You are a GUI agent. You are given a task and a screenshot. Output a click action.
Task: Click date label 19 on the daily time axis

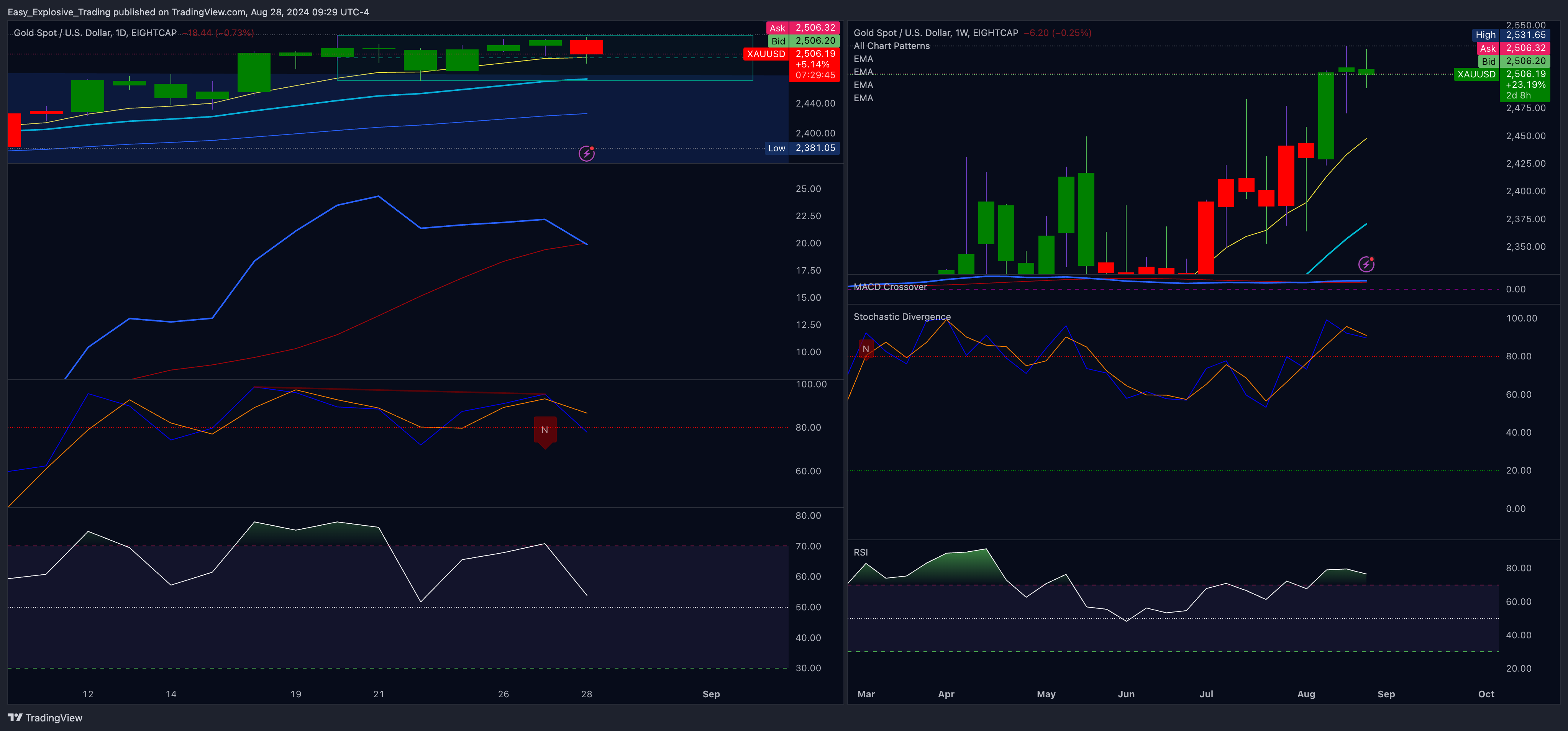[x=296, y=694]
